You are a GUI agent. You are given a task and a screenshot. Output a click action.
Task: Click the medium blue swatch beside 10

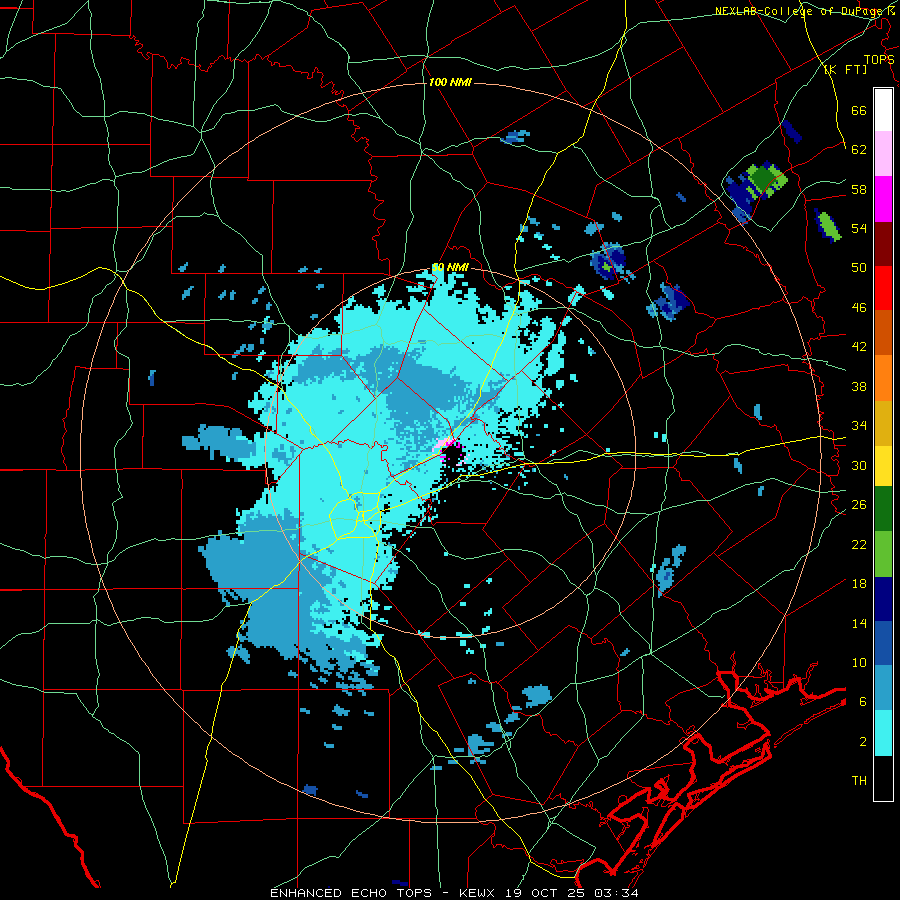(x=883, y=643)
